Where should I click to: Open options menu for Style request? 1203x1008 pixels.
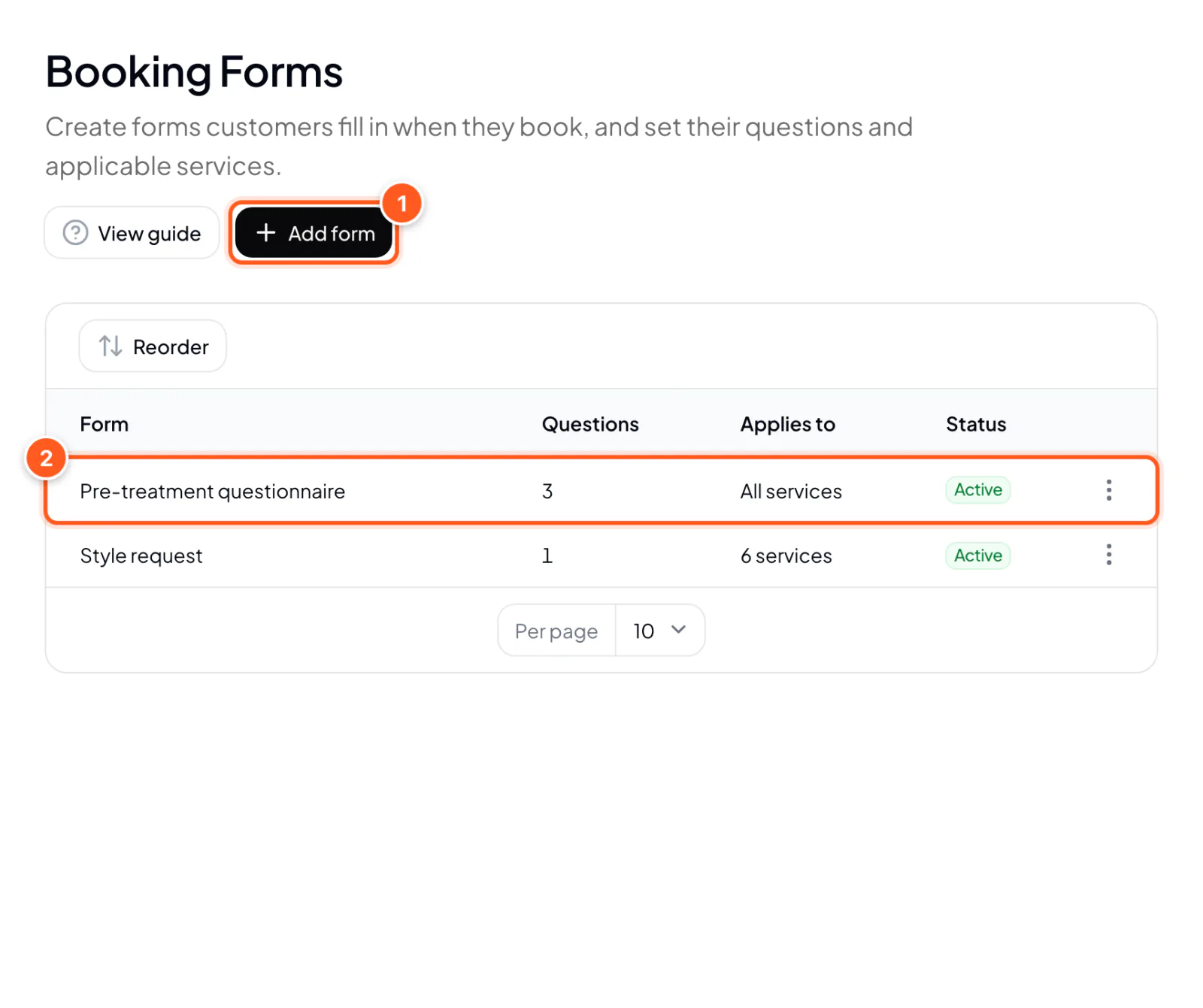pos(1108,555)
